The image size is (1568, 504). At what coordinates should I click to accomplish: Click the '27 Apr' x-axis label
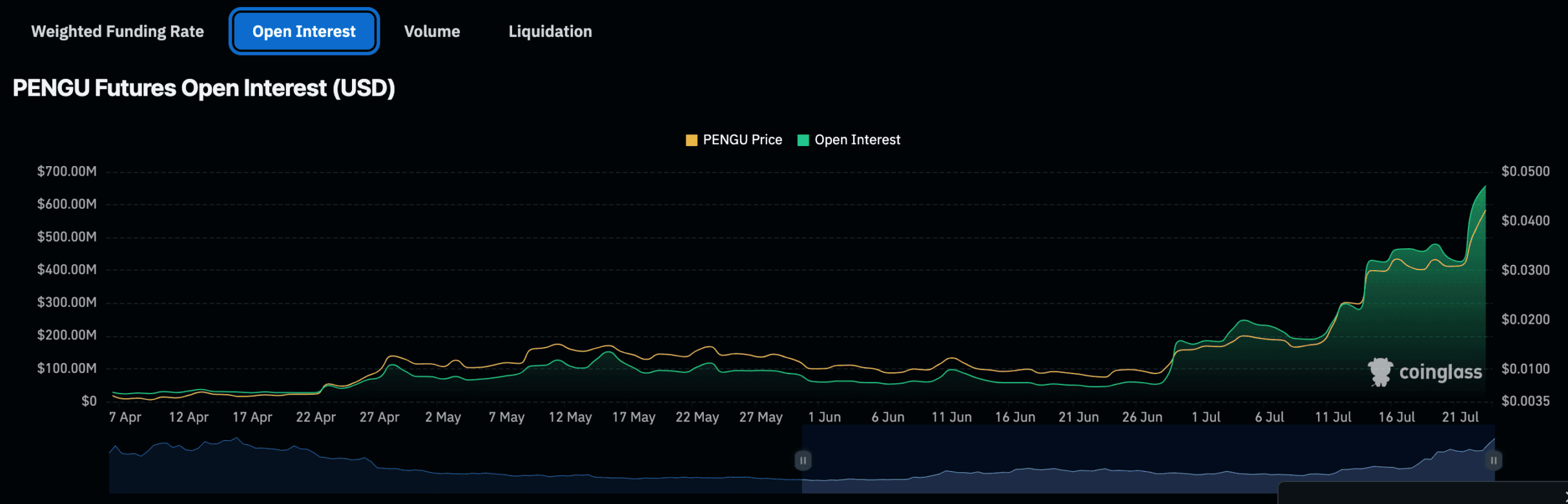pos(379,417)
